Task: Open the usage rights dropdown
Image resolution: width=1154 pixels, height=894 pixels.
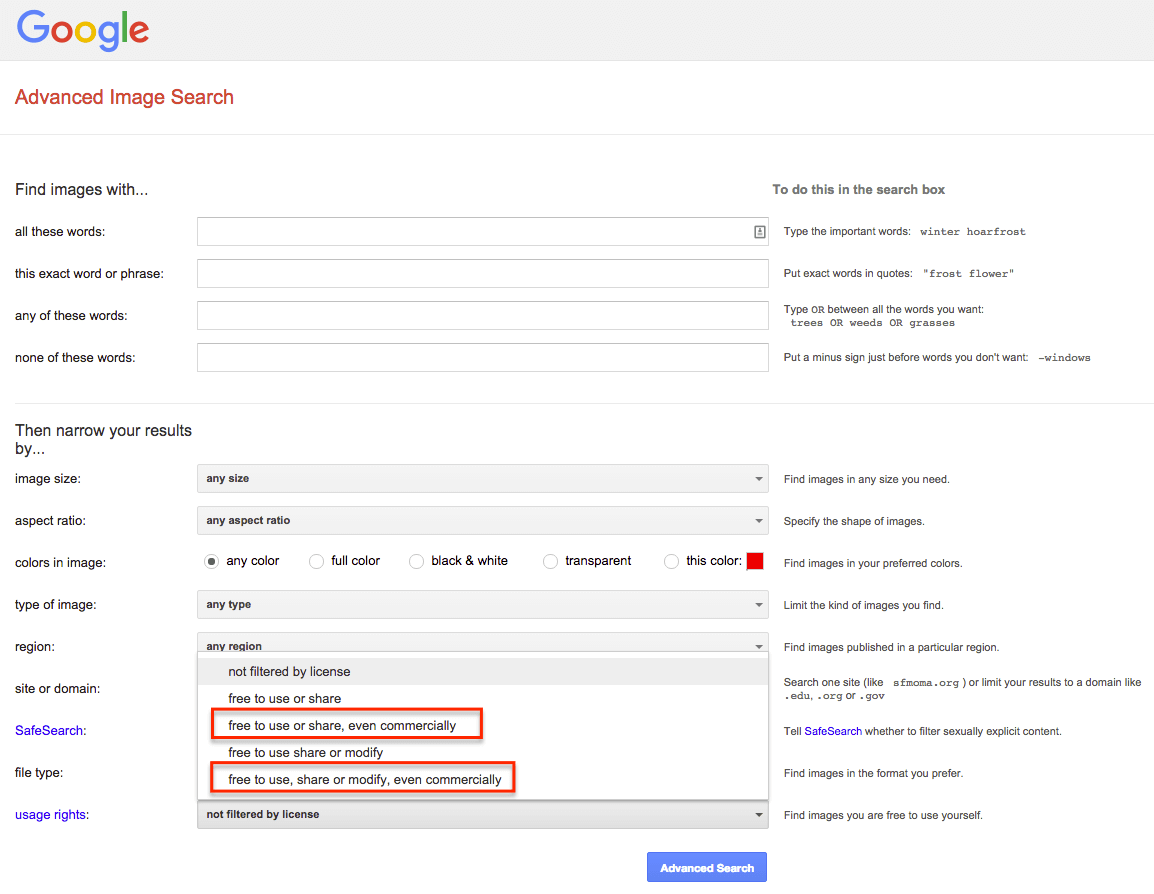Action: 483,815
